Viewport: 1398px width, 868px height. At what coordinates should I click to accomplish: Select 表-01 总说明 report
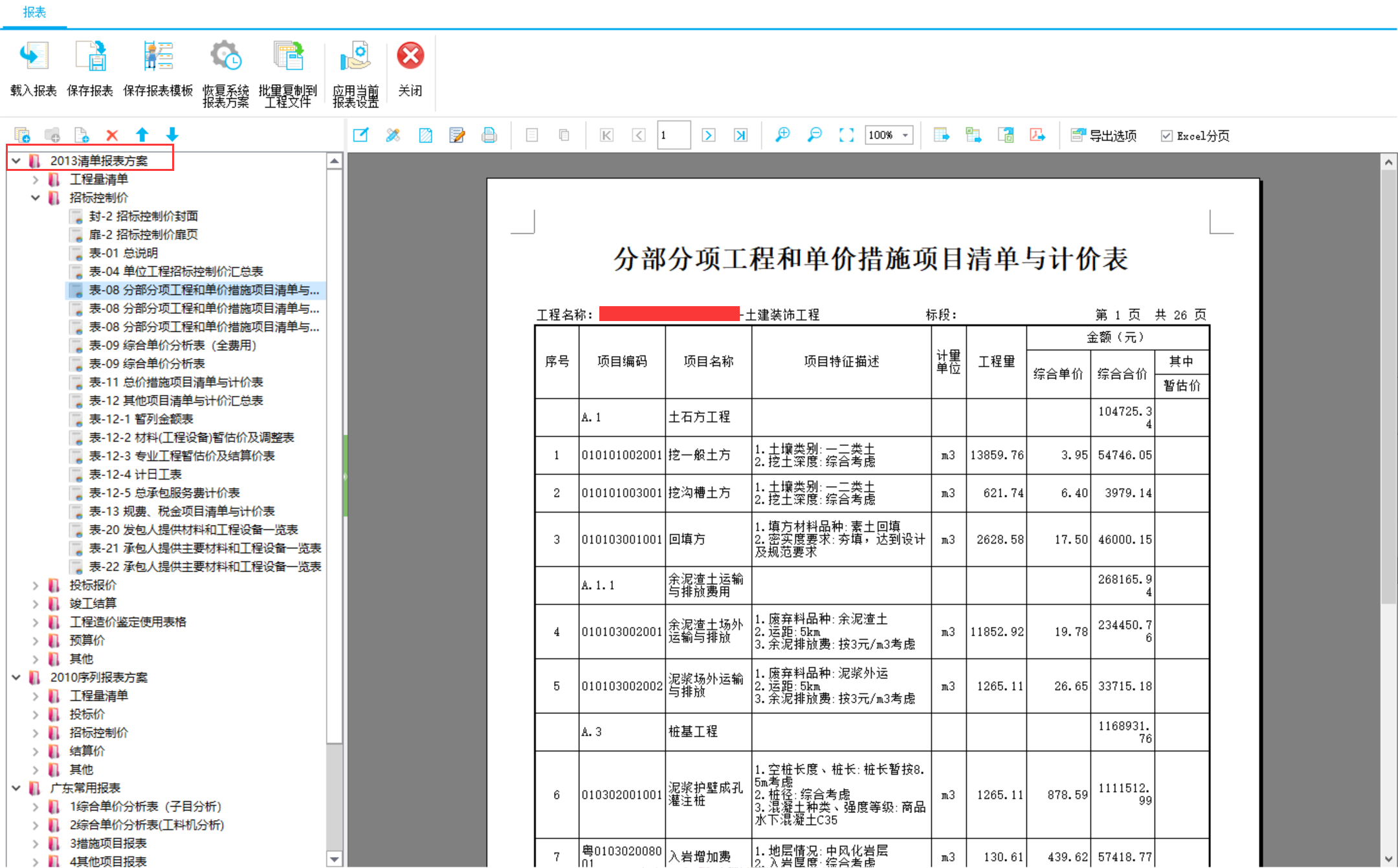click(123, 253)
